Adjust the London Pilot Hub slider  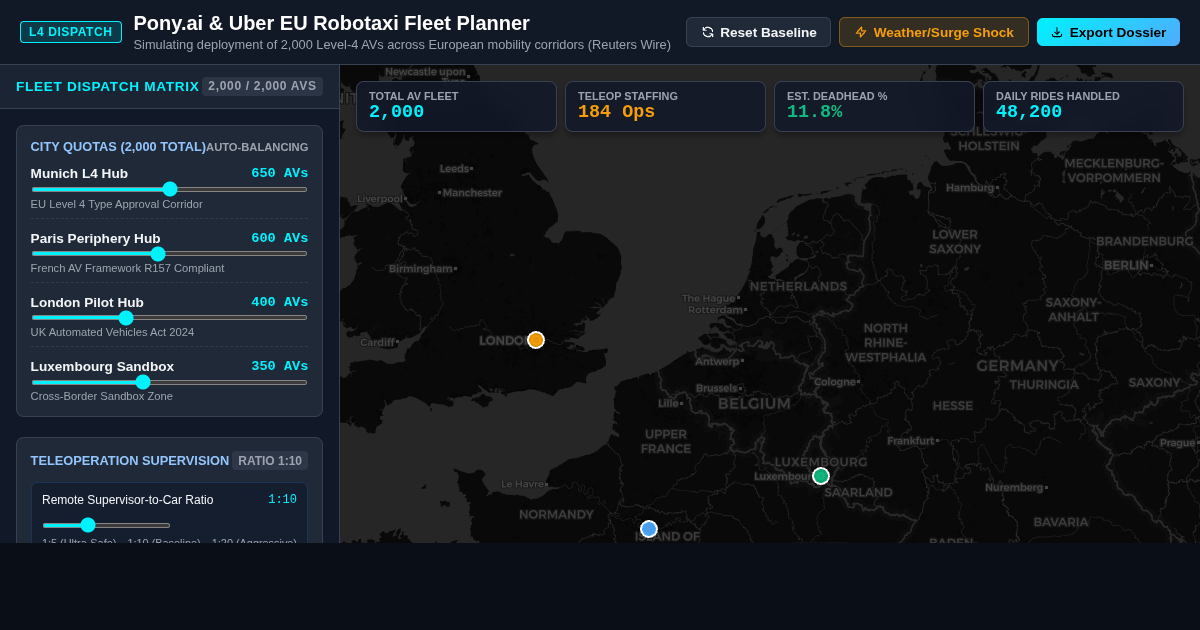click(x=169, y=317)
